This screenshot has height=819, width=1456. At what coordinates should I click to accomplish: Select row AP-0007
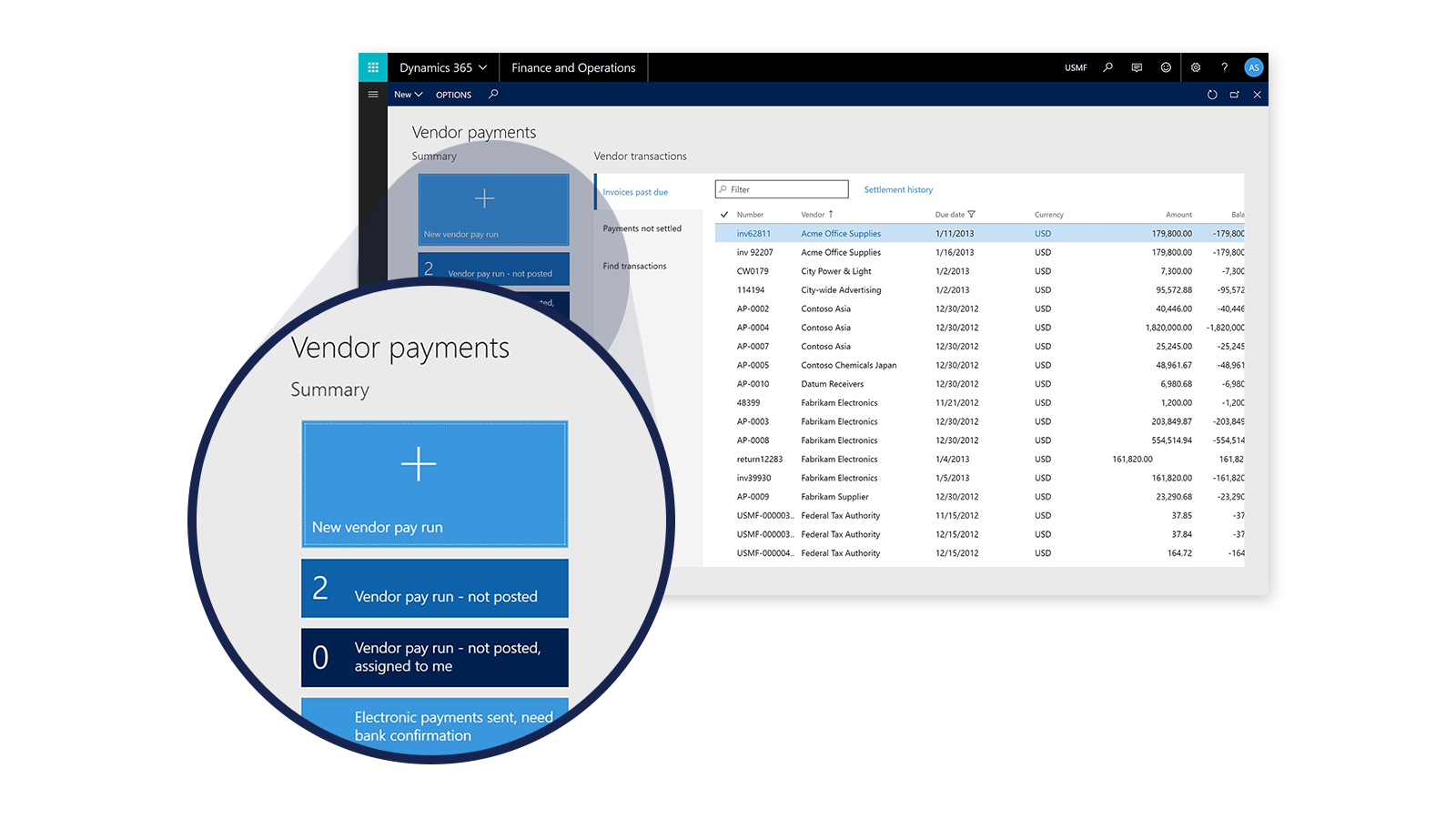click(979, 347)
